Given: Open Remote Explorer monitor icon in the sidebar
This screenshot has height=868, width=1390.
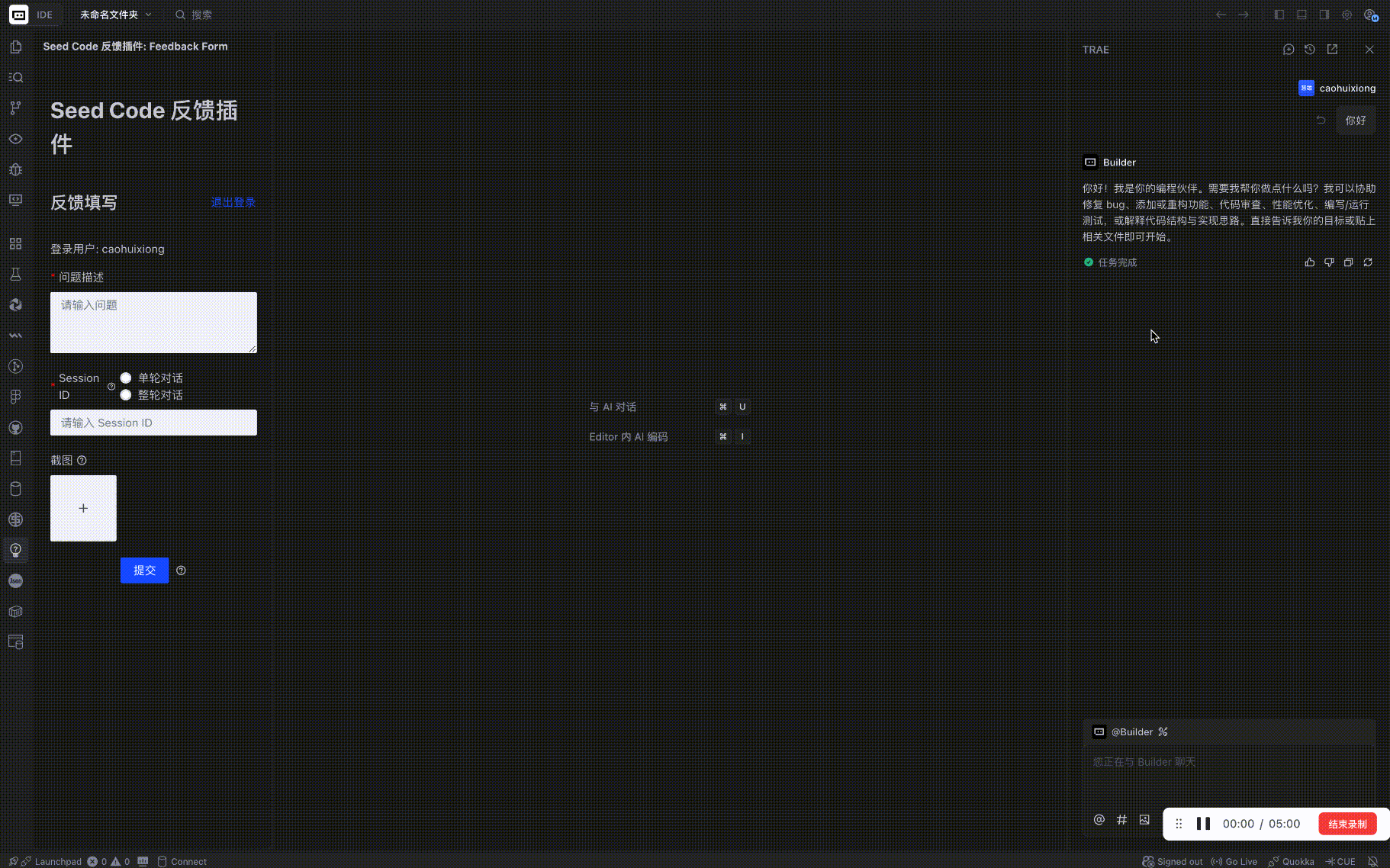Looking at the screenshot, I should pos(15,200).
